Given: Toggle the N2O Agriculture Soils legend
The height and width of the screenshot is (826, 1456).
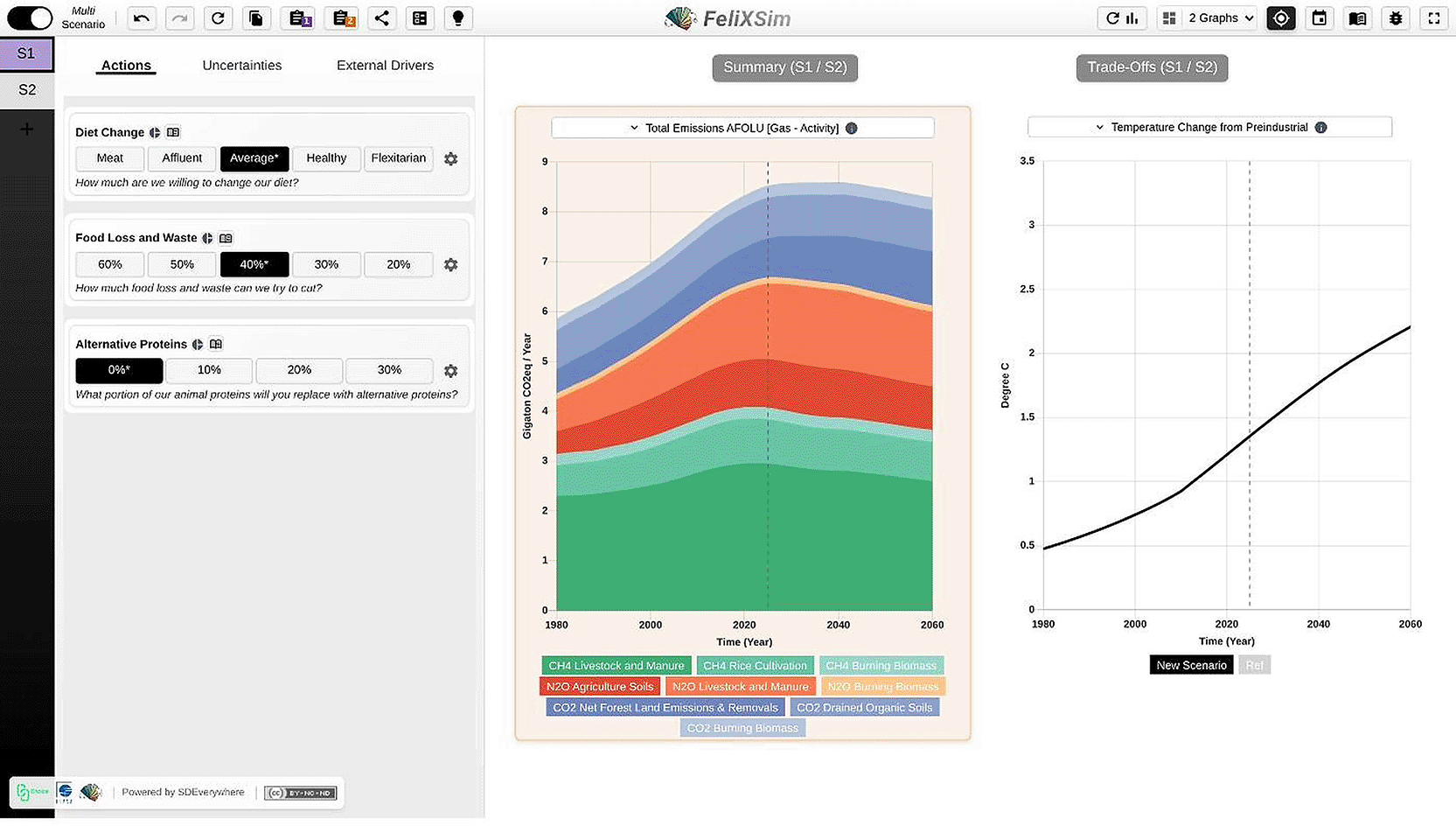Looking at the screenshot, I should pos(600,687).
